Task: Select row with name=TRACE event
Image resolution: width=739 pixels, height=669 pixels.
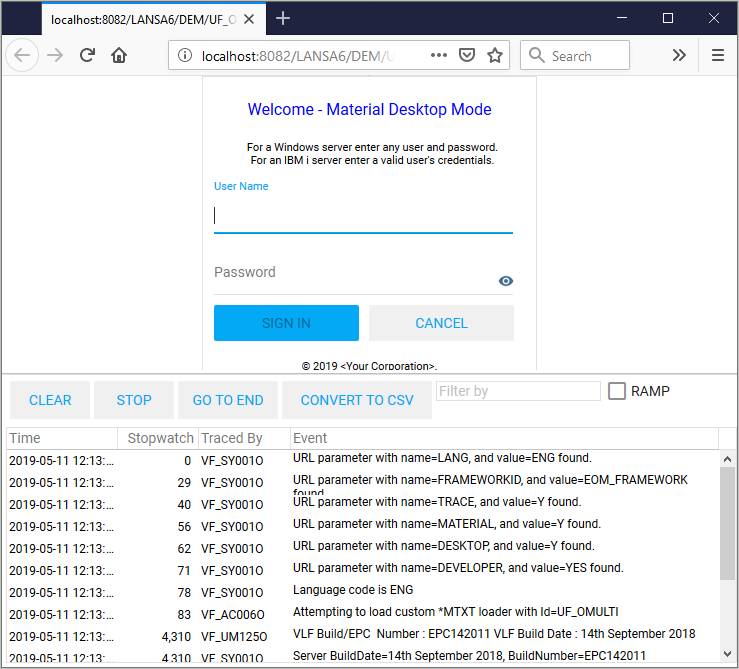Action: [363, 504]
